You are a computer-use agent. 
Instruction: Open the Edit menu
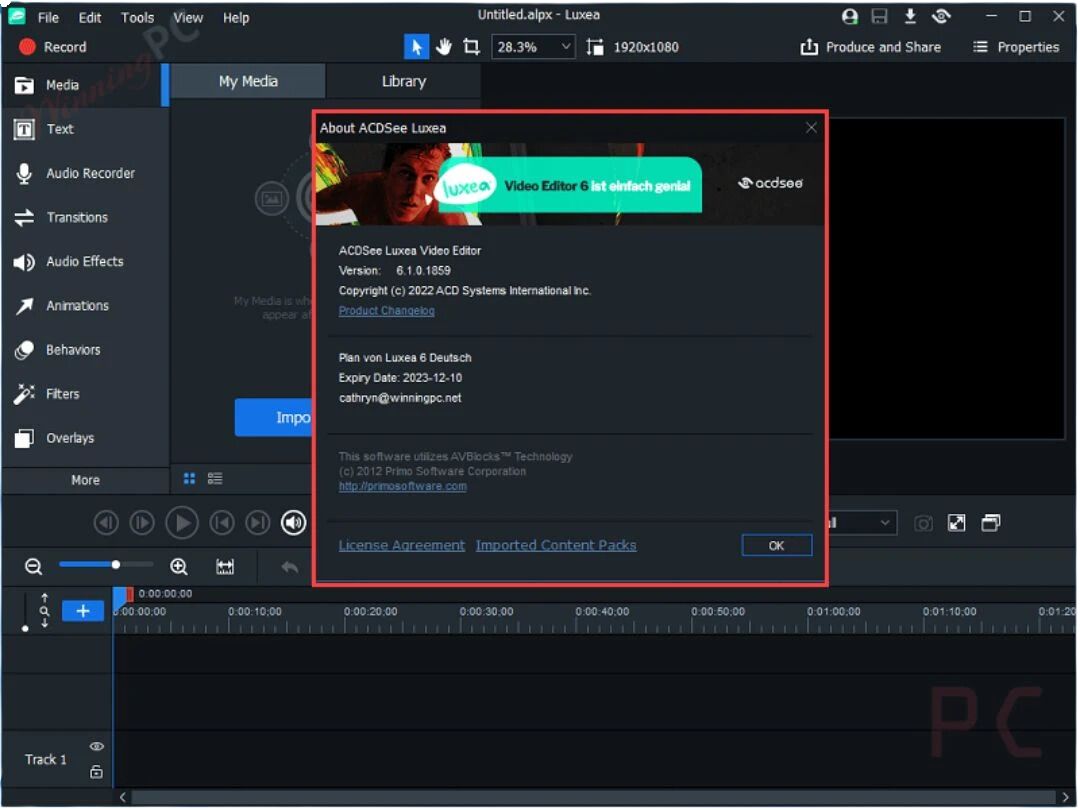coord(90,17)
